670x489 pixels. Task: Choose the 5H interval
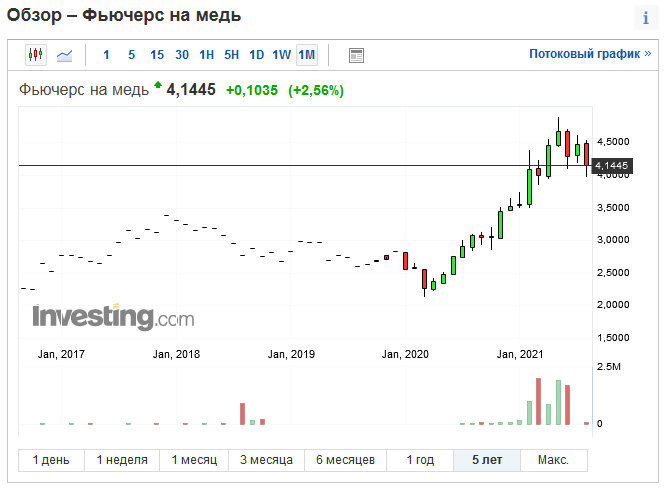click(232, 55)
